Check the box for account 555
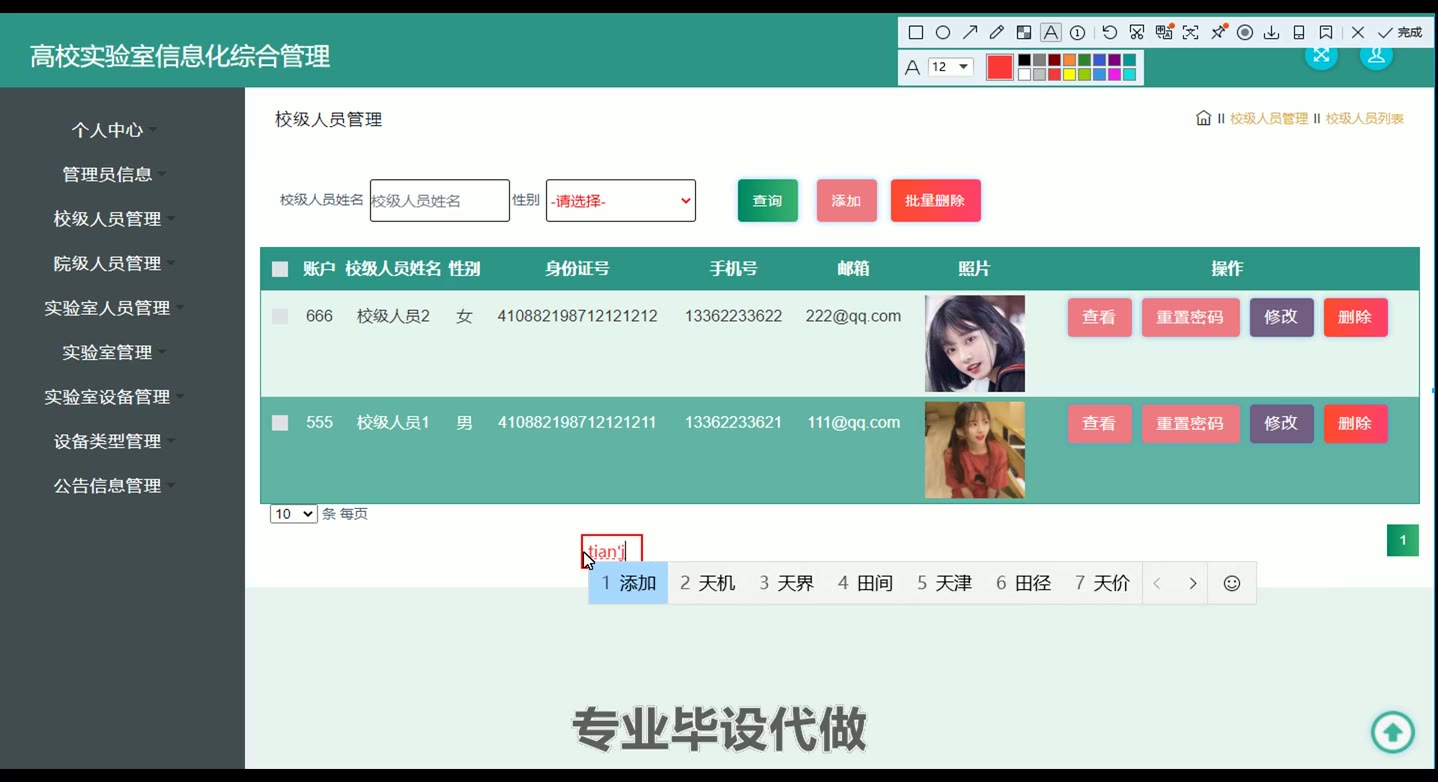This screenshot has height=782, width=1438. tap(280, 423)
